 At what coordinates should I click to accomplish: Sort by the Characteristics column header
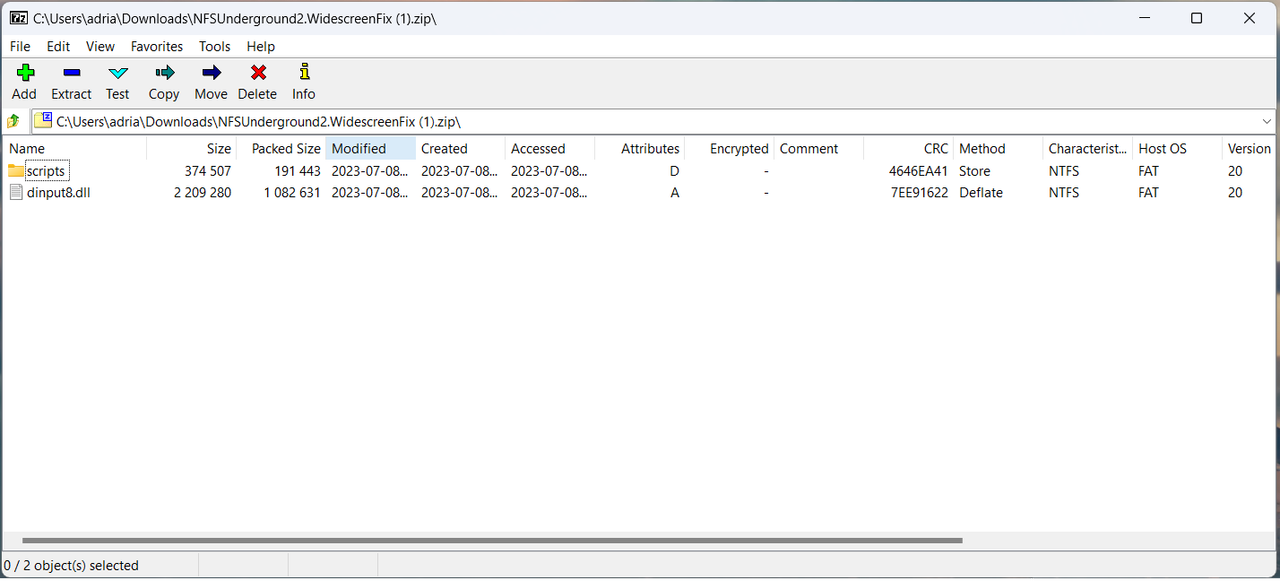(x=1087, y=148)
